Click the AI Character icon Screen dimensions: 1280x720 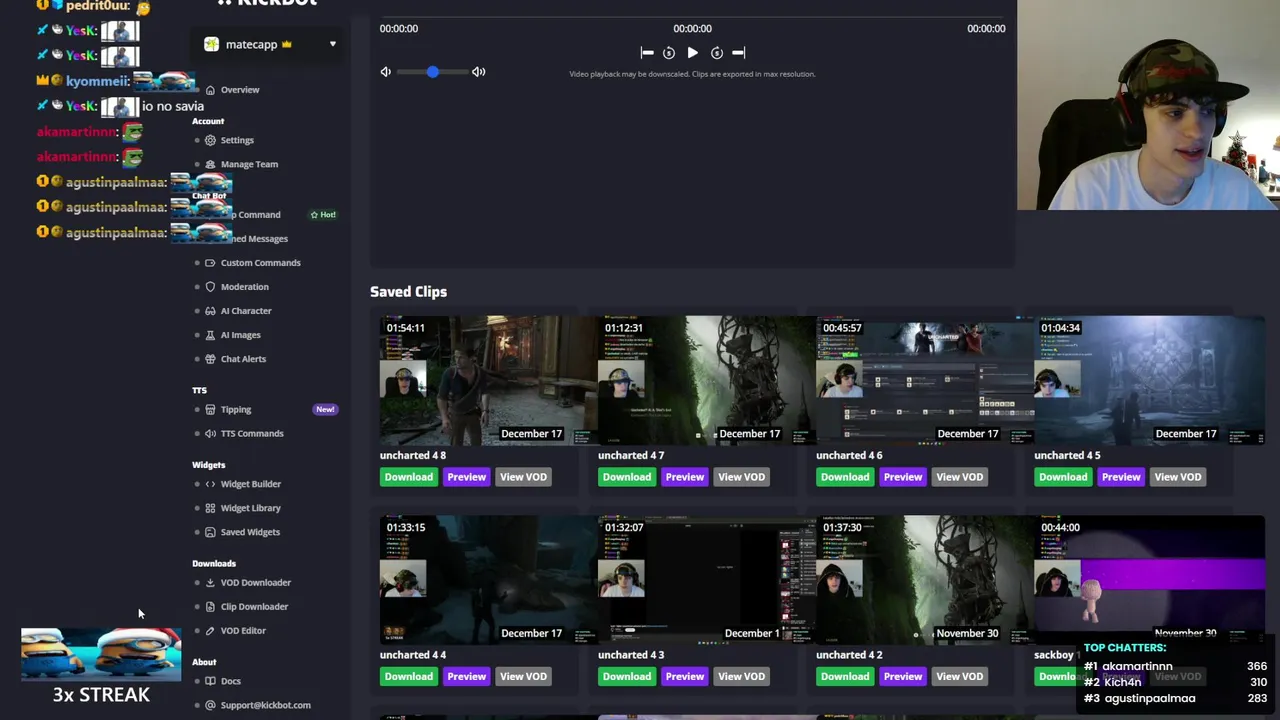(x=210, y=311)
